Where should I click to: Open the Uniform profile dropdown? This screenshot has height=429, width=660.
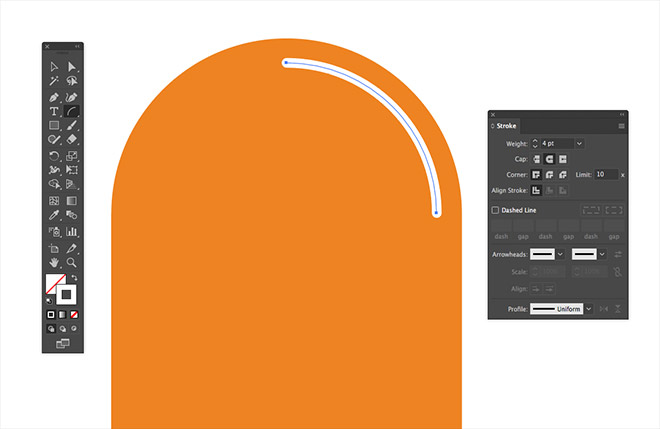589,309
